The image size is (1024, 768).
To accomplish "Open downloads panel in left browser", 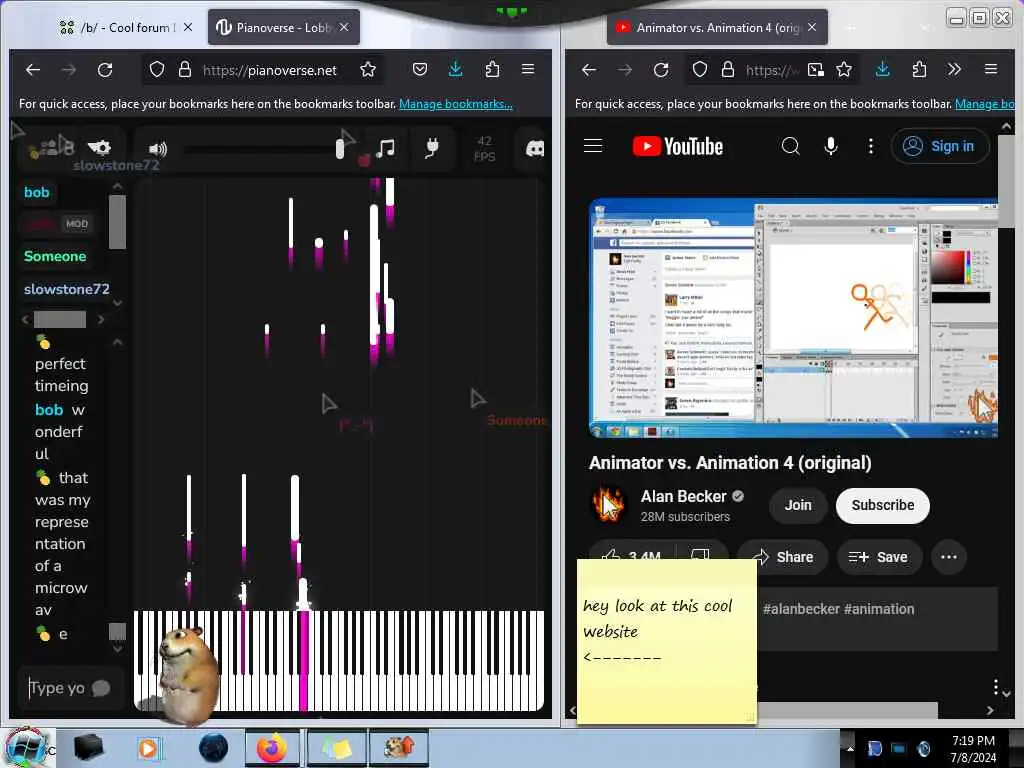I will point(456,69).
